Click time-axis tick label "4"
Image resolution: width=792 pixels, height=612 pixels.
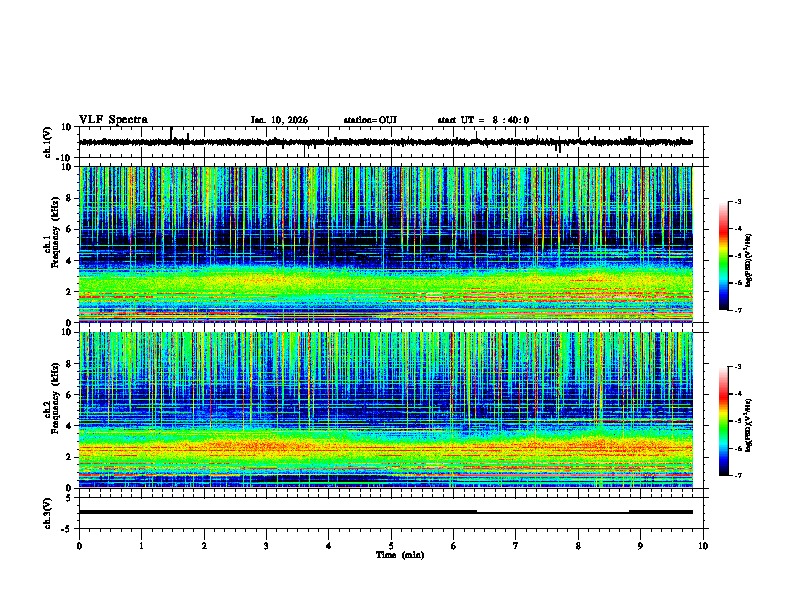tap(329, 546)
